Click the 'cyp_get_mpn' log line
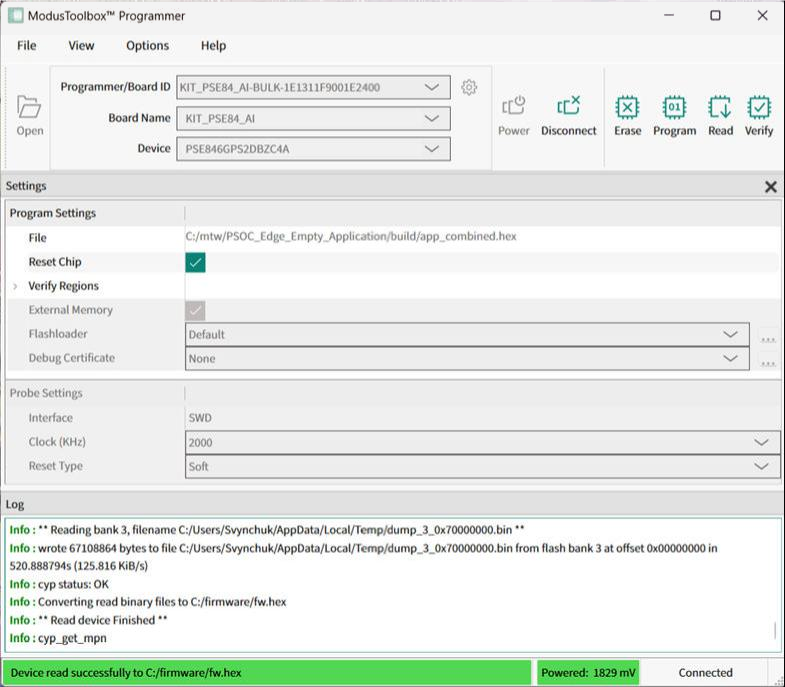The height and width of the screenshot is (687, 785). point(58,638)
